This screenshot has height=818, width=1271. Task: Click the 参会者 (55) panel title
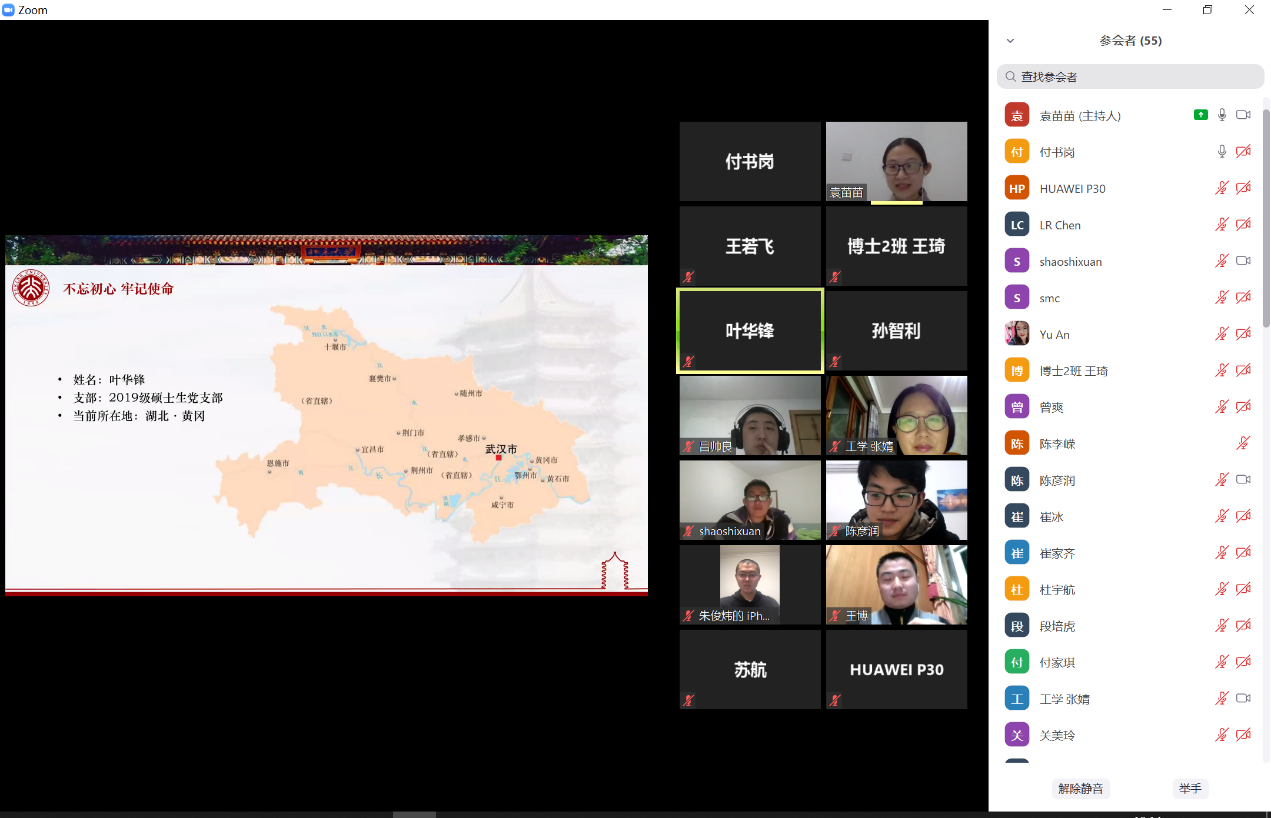point(1130,41)
